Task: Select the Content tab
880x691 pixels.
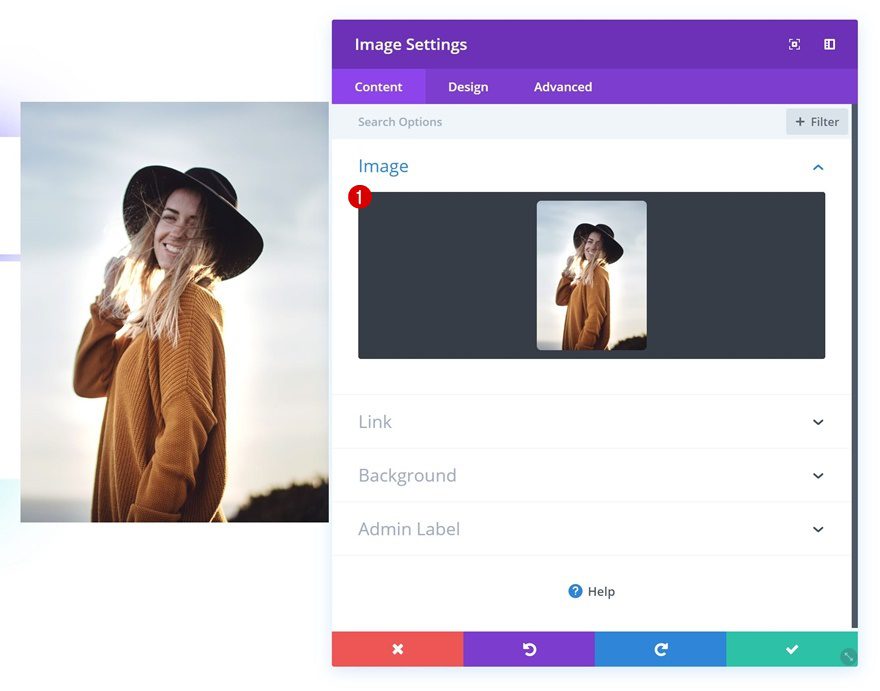Action: click(x=378, y=87)
